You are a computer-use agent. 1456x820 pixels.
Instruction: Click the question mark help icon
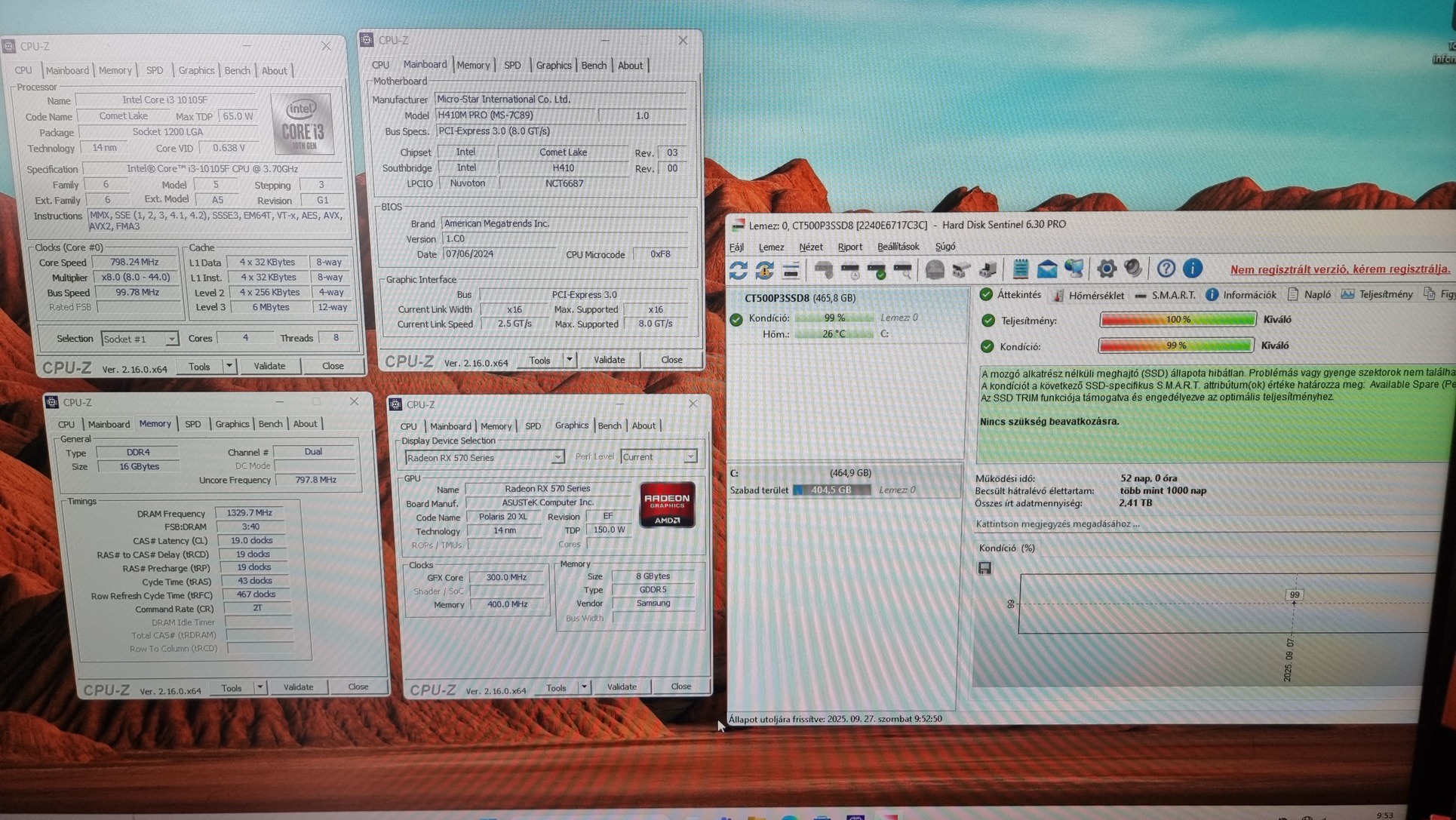point(1166,269)
